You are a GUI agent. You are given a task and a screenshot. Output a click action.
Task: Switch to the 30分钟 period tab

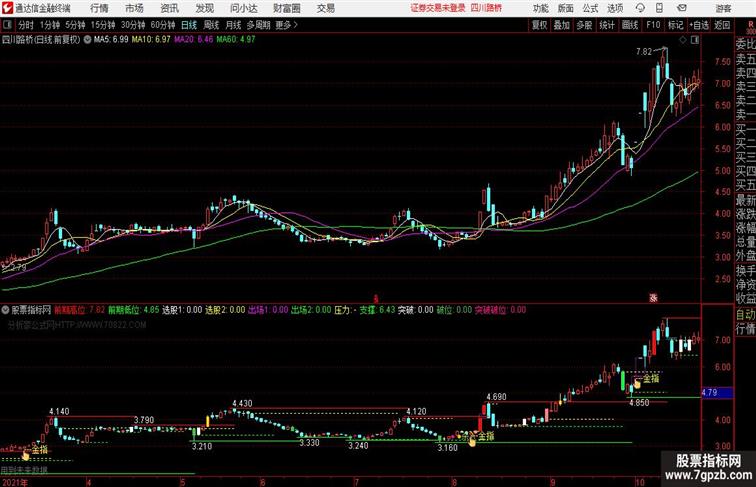[x=133, y=25]
